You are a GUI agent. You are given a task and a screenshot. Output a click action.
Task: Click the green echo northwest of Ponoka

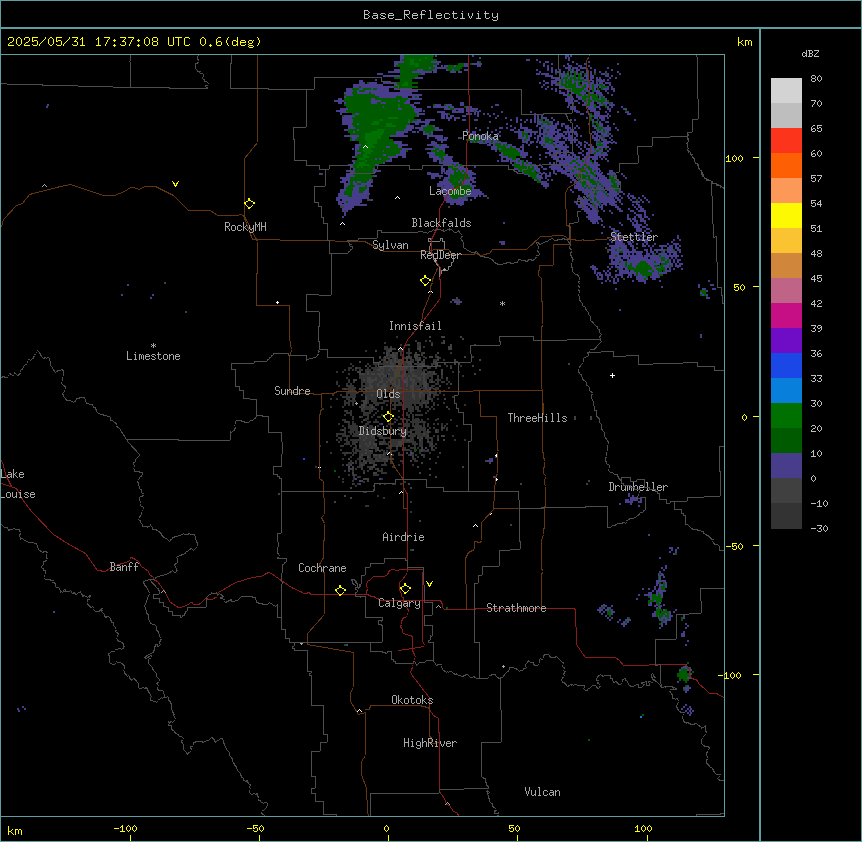pos(379,126)
